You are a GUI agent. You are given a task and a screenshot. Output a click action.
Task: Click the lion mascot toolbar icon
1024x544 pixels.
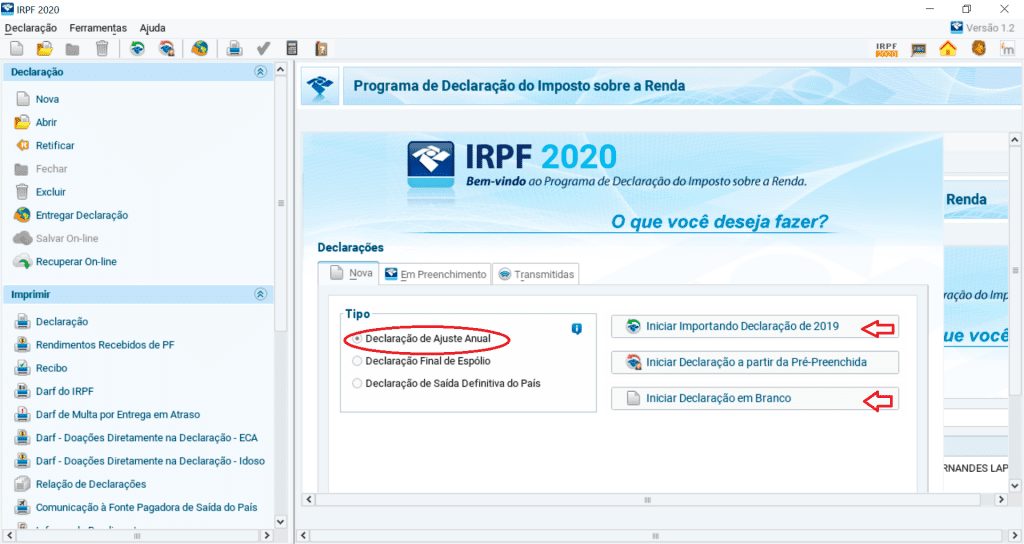point(978,48)
